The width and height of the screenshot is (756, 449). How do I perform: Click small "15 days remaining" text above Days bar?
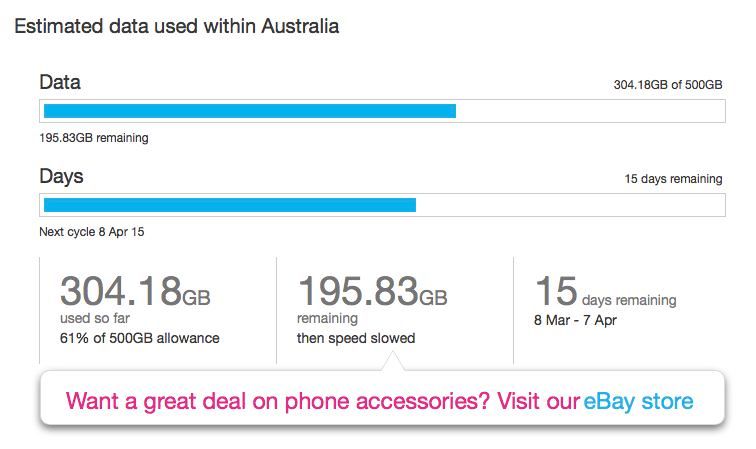[672, 180]
